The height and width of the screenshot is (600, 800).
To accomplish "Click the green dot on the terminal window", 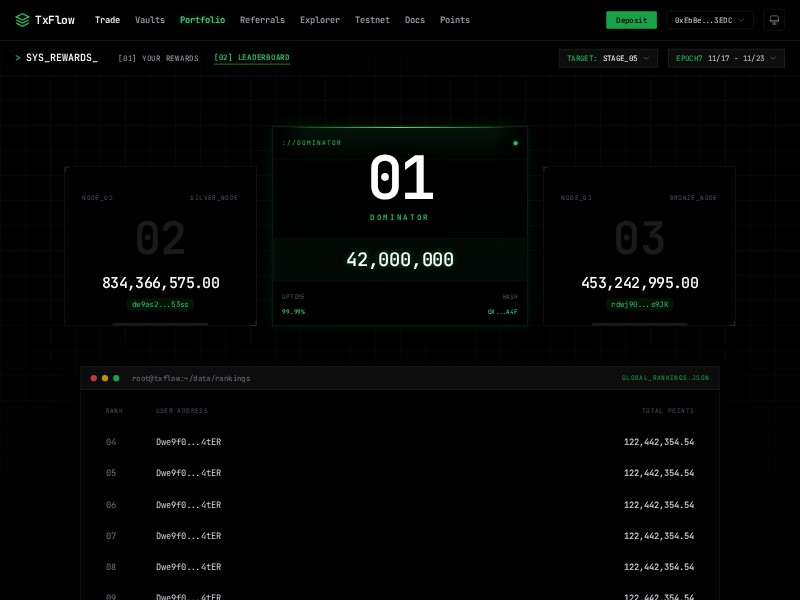I will [118, 378].
